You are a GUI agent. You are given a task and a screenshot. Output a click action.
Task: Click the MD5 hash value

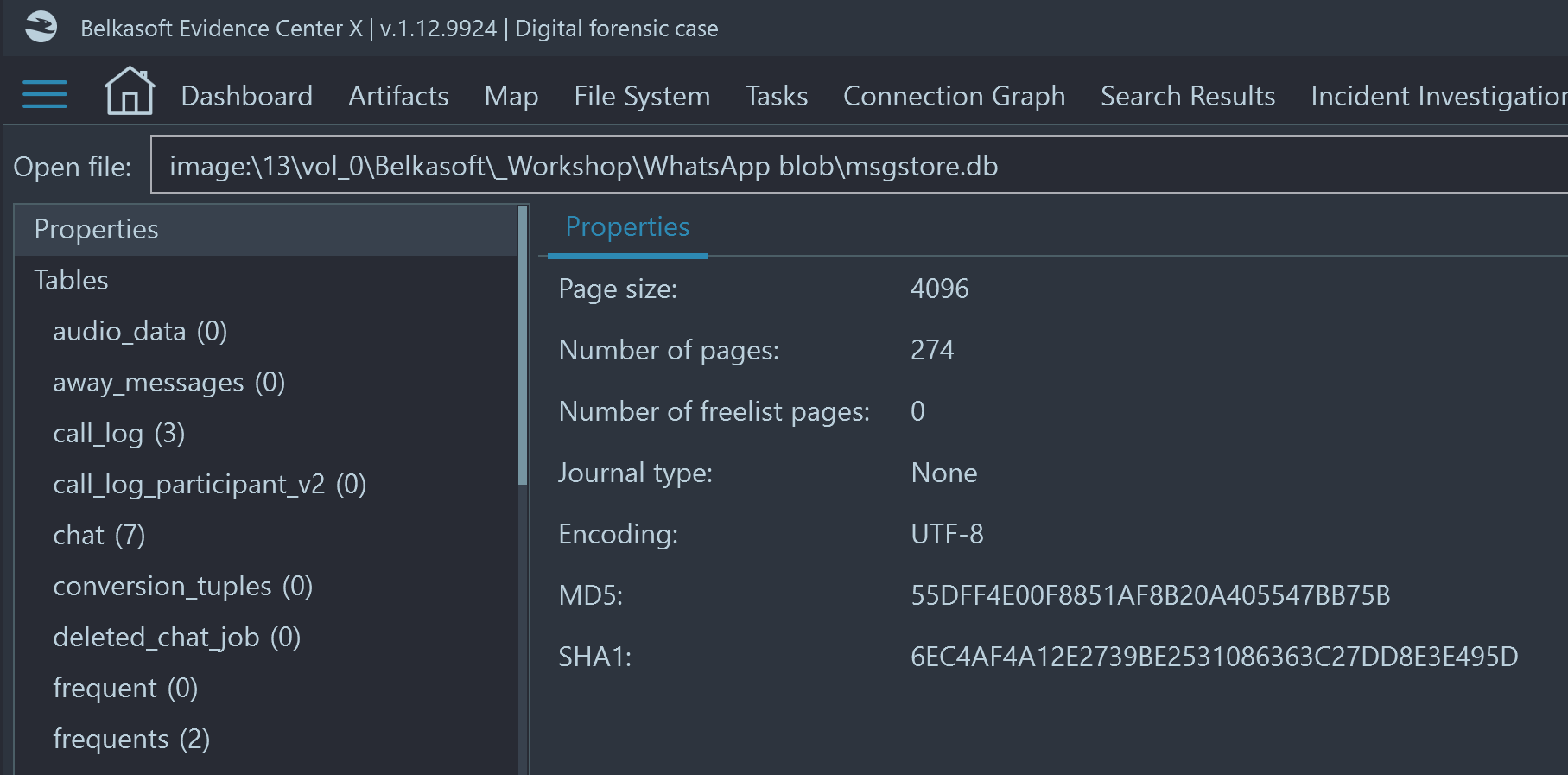[1151, 595]
